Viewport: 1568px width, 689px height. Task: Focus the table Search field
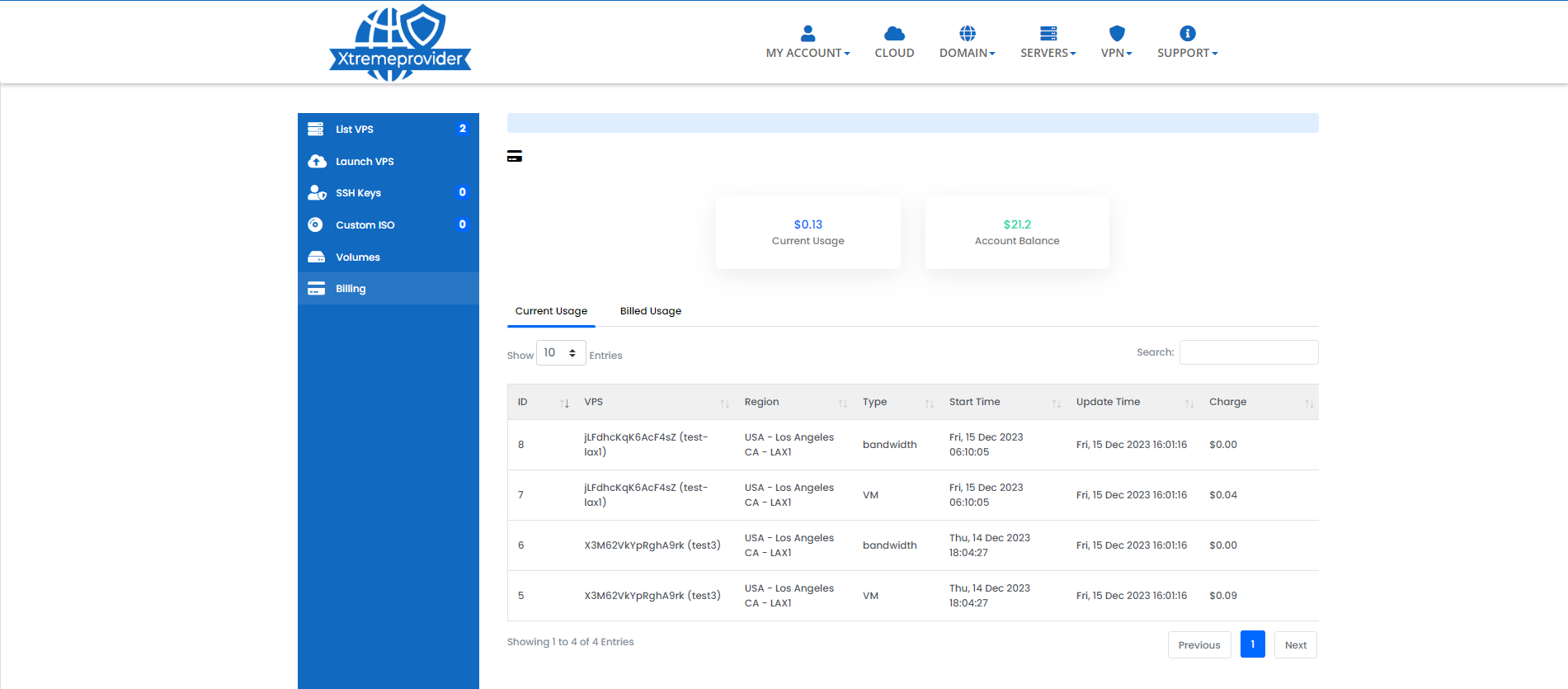[x=1249, y=352]
